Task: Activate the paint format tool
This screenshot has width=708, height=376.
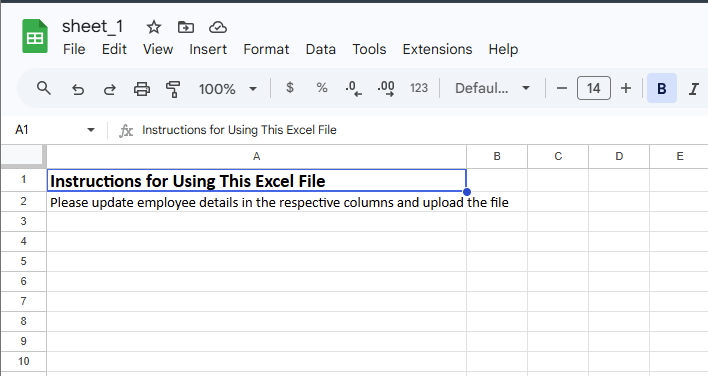Action: (x=173, y=88)
